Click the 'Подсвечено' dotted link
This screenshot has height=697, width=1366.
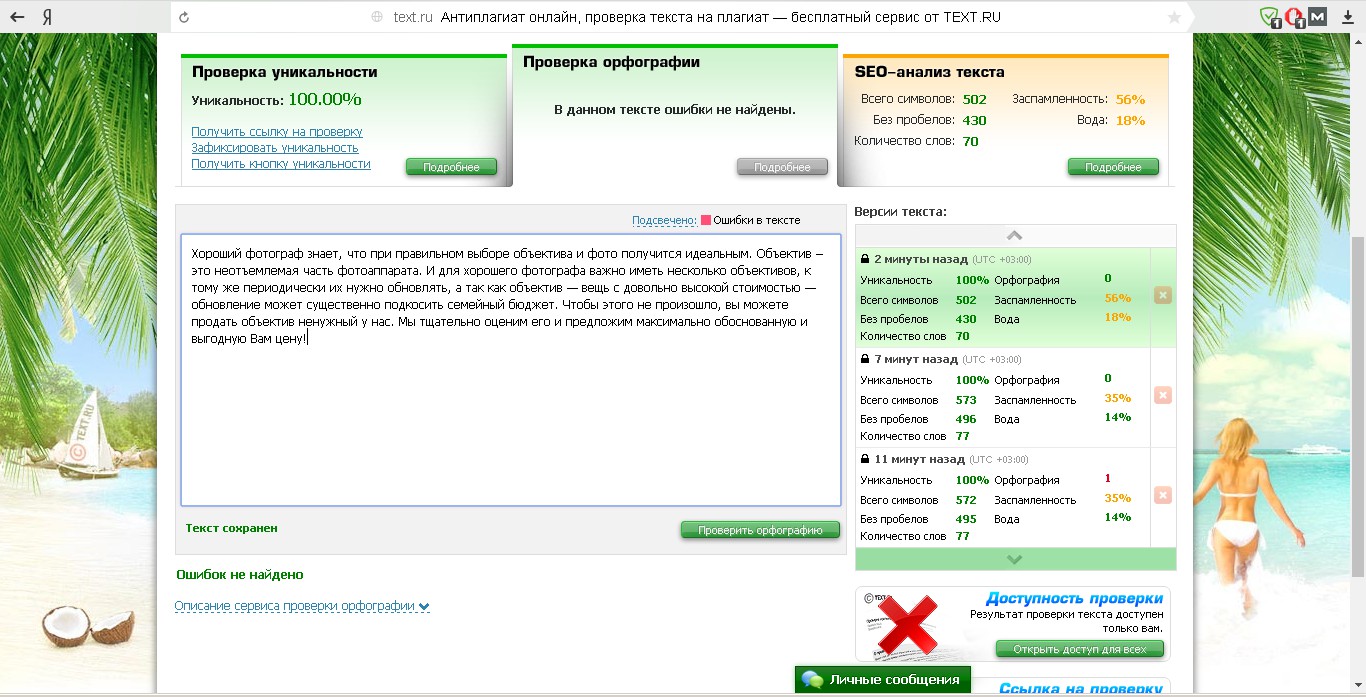point(664,220)
